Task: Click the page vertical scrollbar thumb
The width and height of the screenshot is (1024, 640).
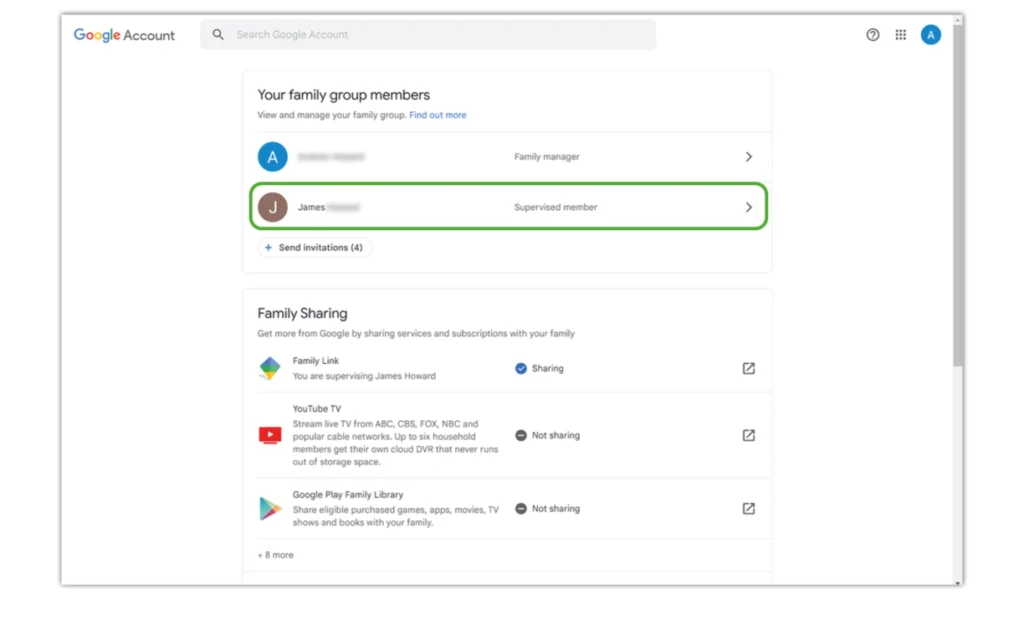Action: [x=957, y=196]
